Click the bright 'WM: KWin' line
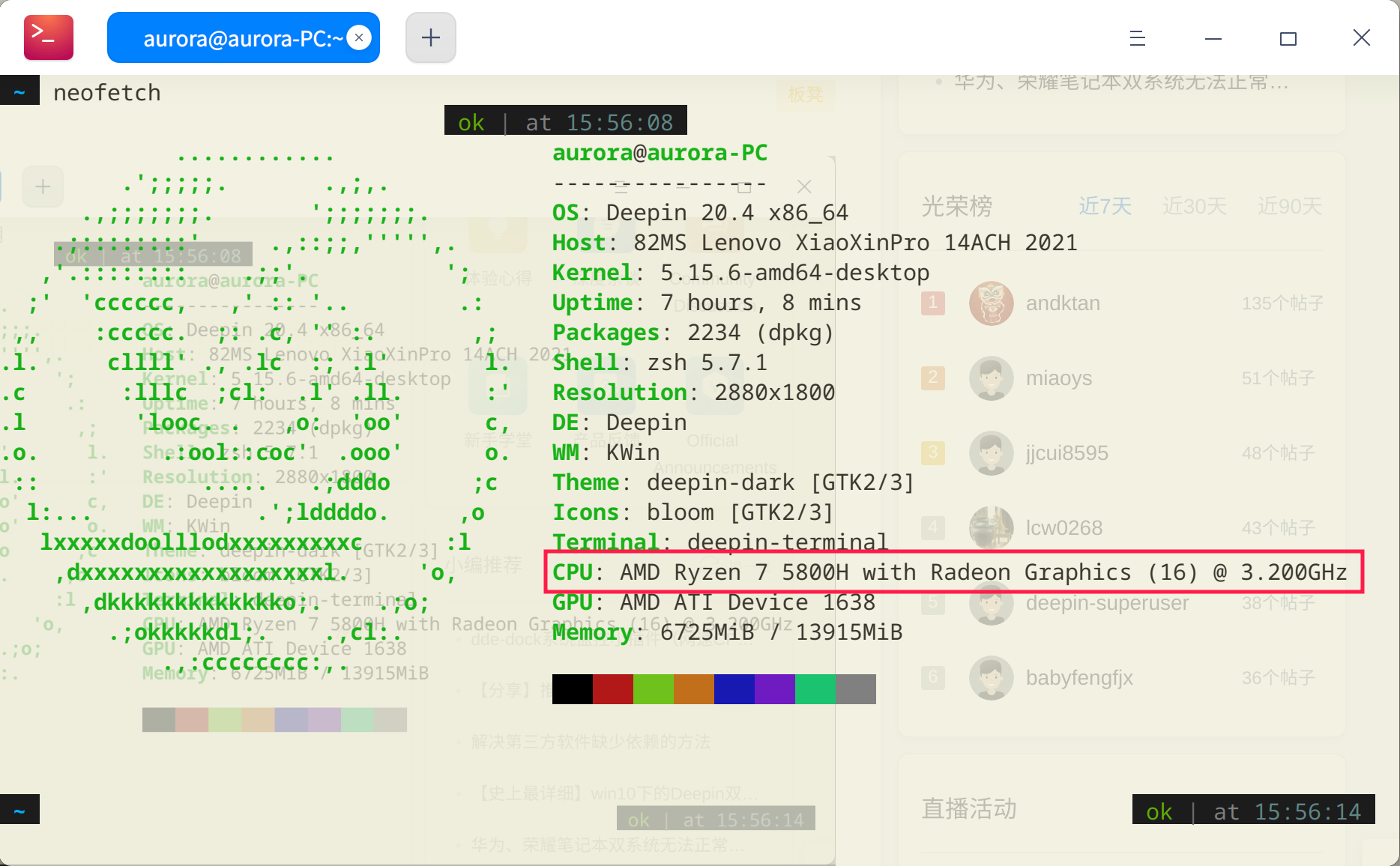The width and height of the screenshot is (1400, 866). [606, 452]
